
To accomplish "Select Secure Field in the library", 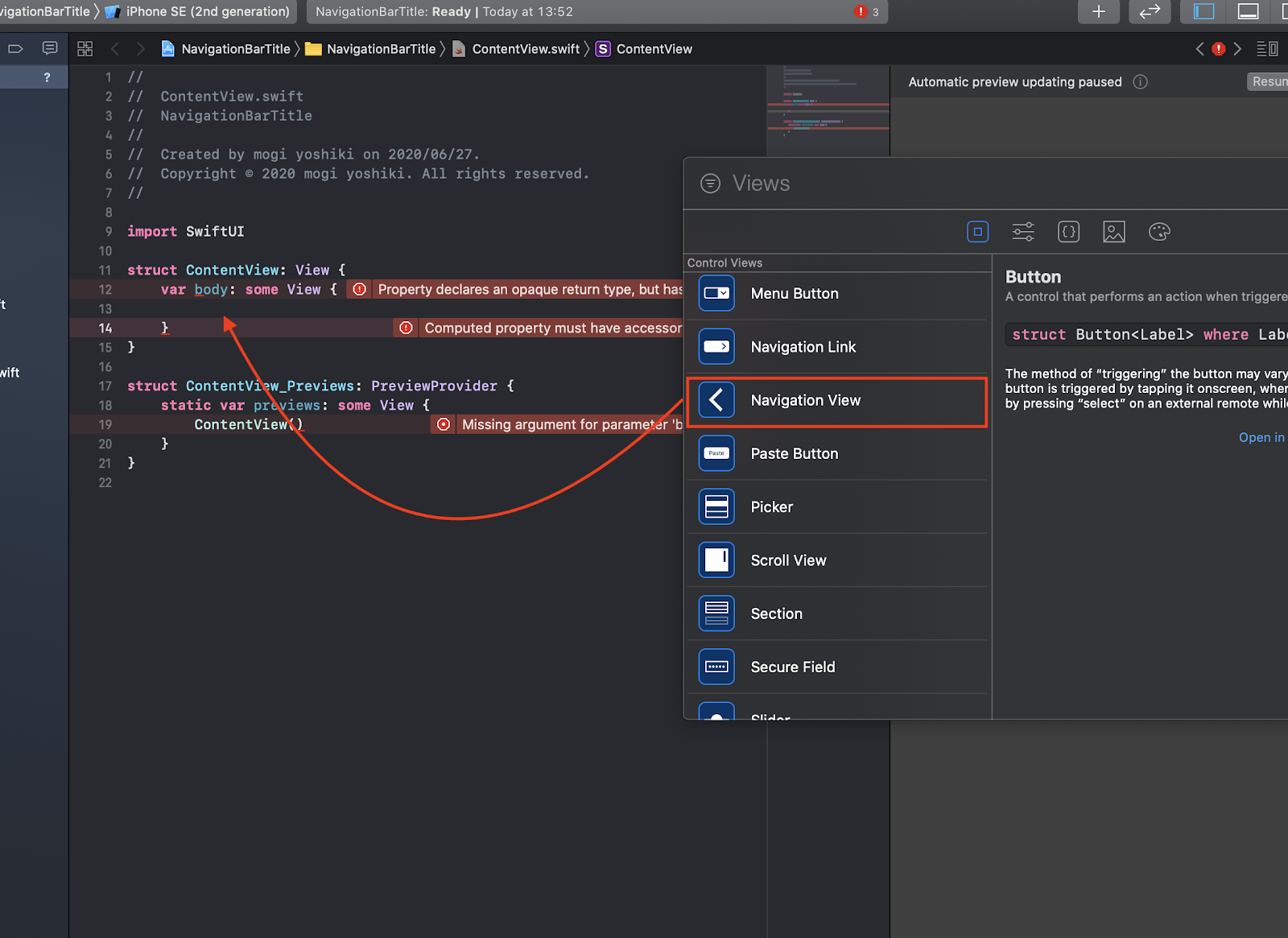I will click(x=836, y=667).
